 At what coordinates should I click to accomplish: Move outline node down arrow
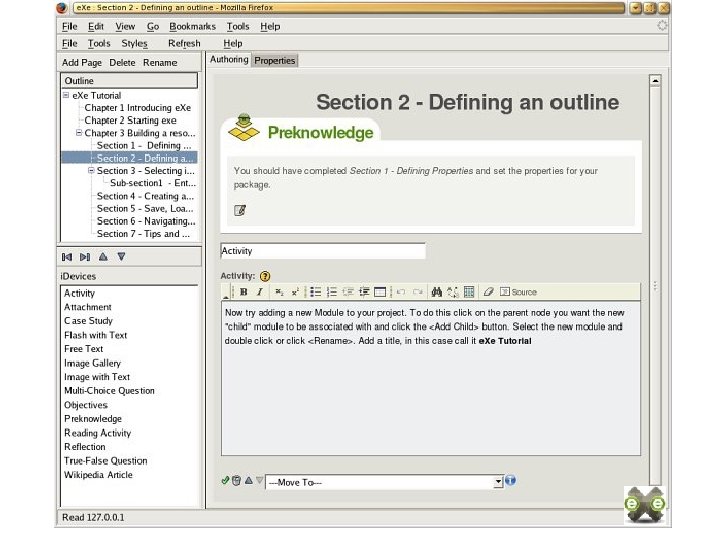point(121,257)
